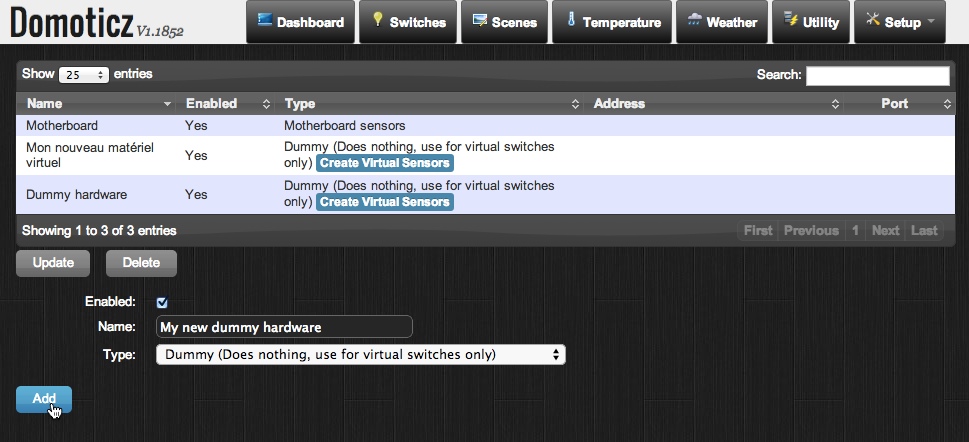
Task: Click the Temperature thermometer icon
Action: [x=571, y=20]
